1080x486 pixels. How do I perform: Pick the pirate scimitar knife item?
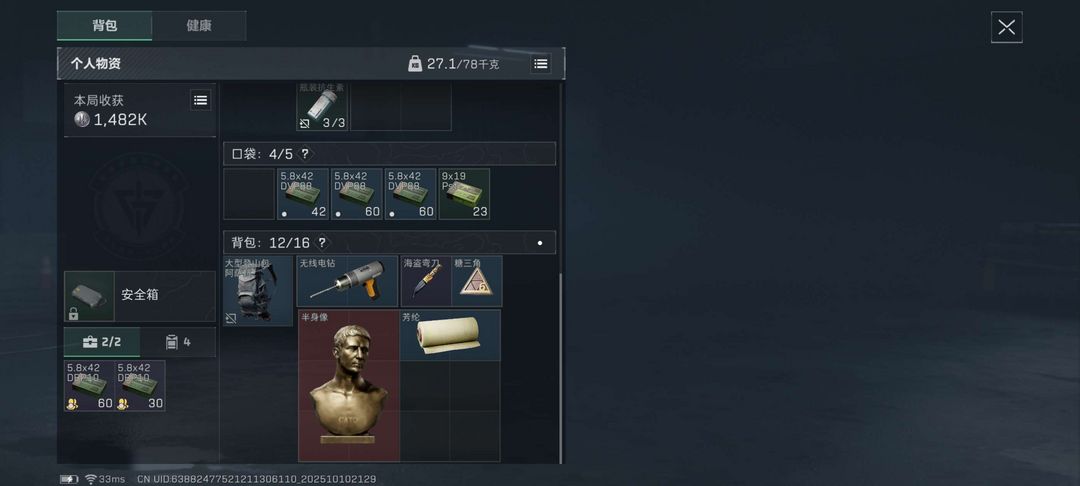click(426, 281)
